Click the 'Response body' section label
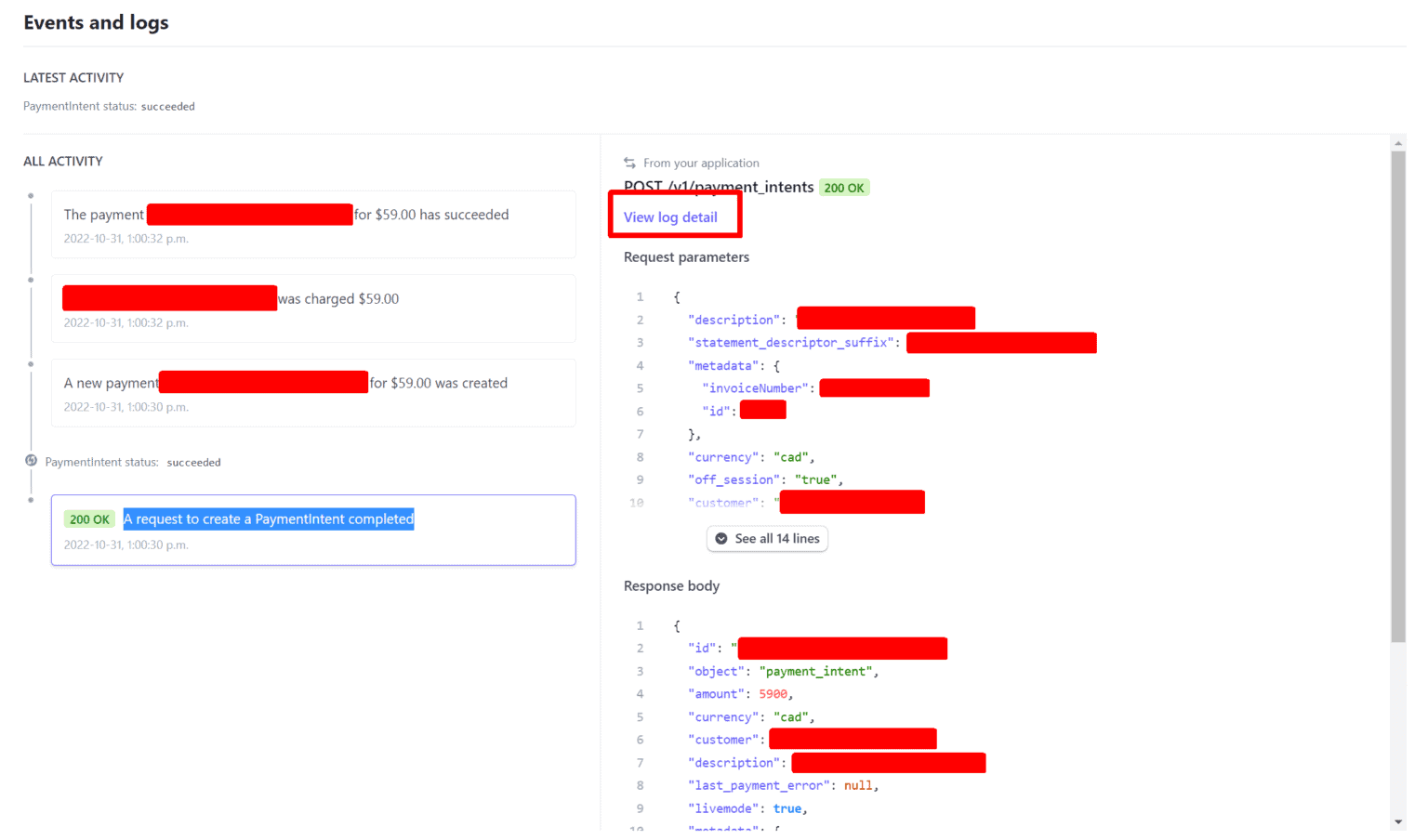Image resolution: width=1428 pixels, height=840 pixels. pos(671,585)
